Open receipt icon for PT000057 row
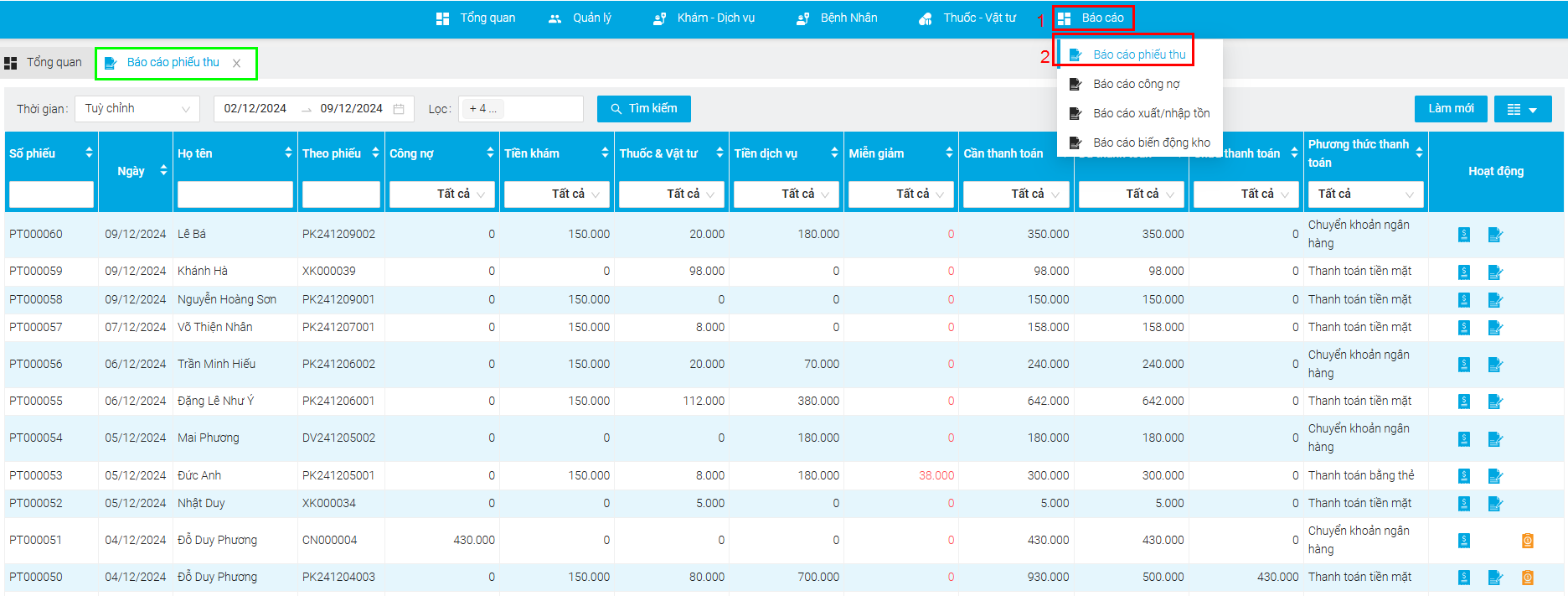The width and height of the screenshot is (1568, 596). tap(1464, 328)
